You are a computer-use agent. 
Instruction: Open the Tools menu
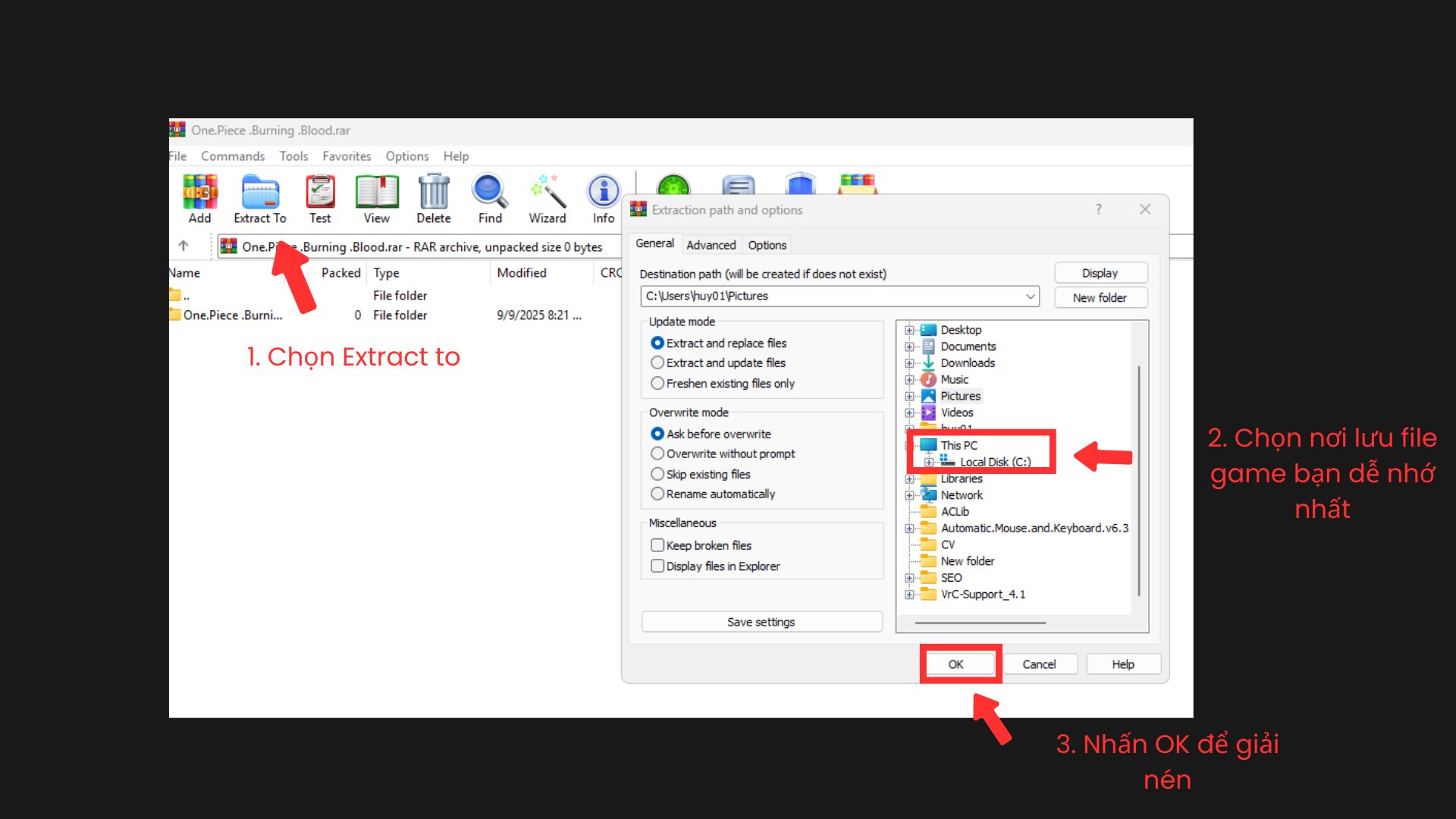pos(293,155)
